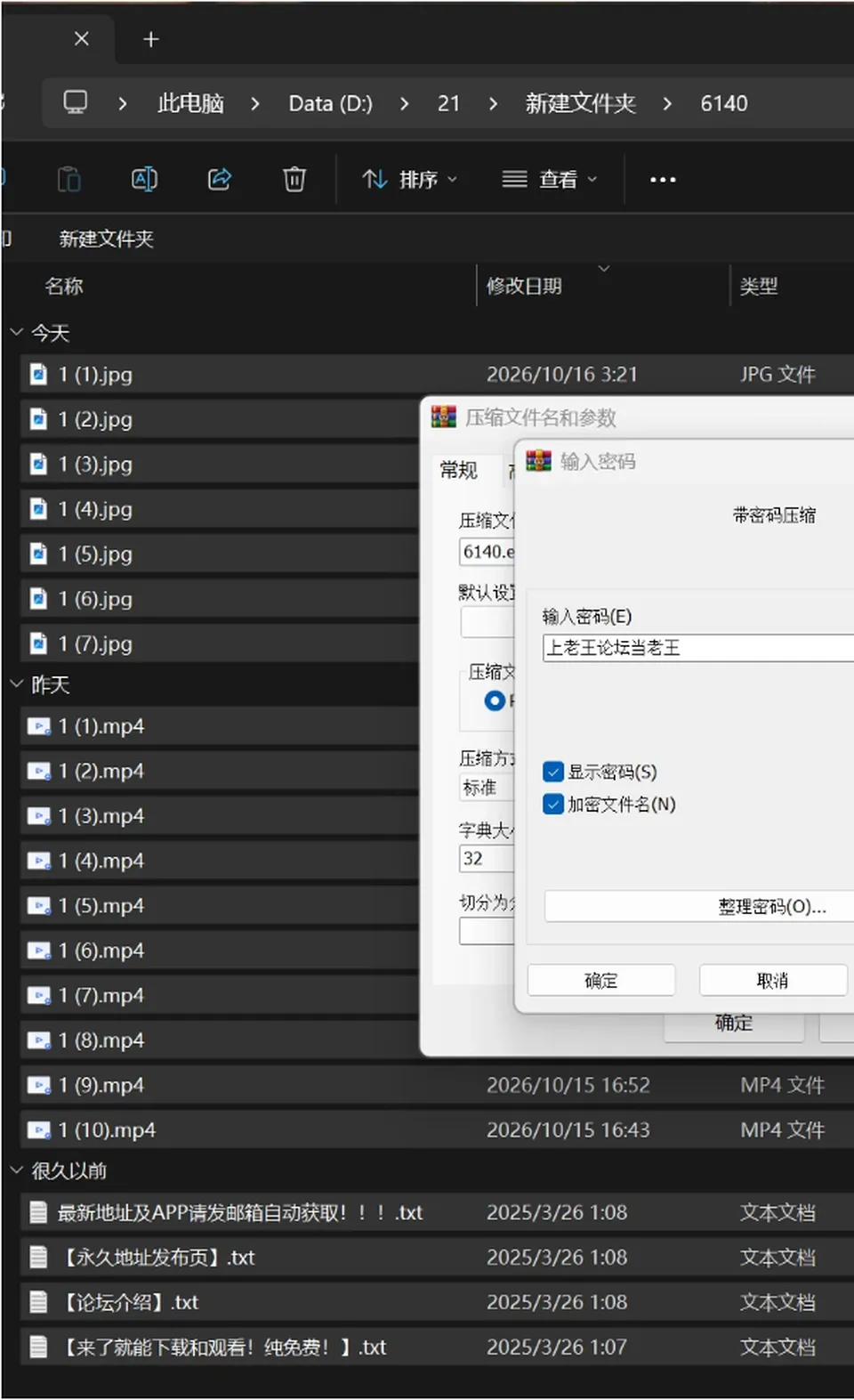The height and width of the screenshot is (1400, 854).
Task: Select the 压缩文件格式 radio button
Action: coord(495,701)
